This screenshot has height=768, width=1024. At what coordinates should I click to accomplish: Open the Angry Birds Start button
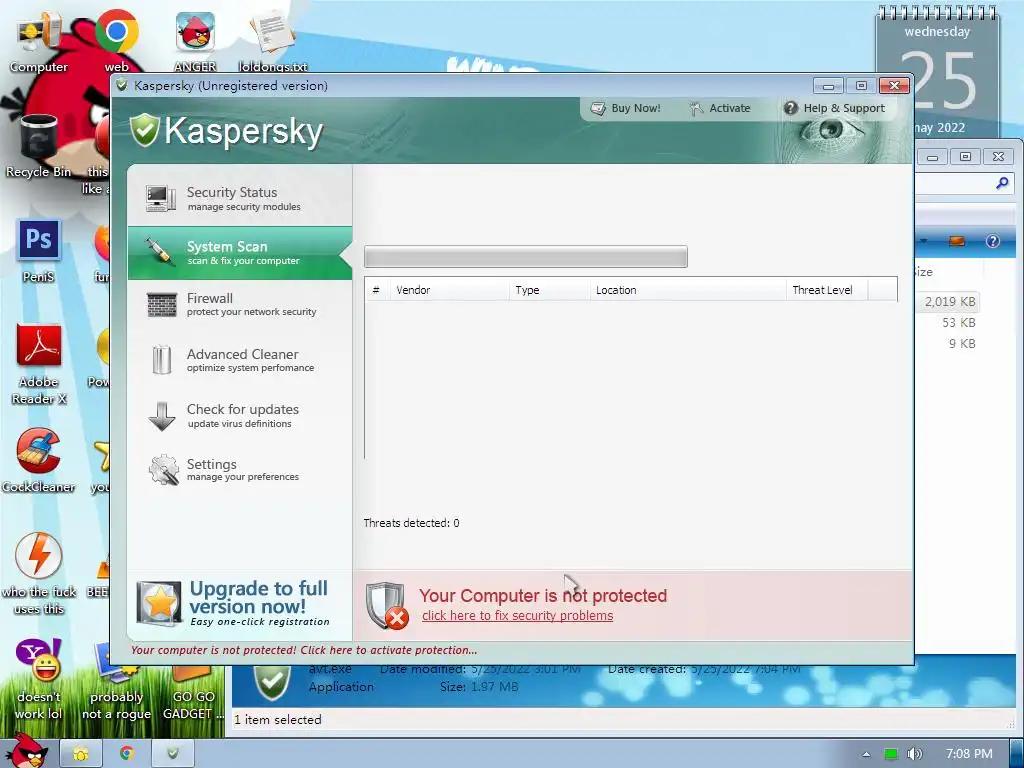click(26, 751)
